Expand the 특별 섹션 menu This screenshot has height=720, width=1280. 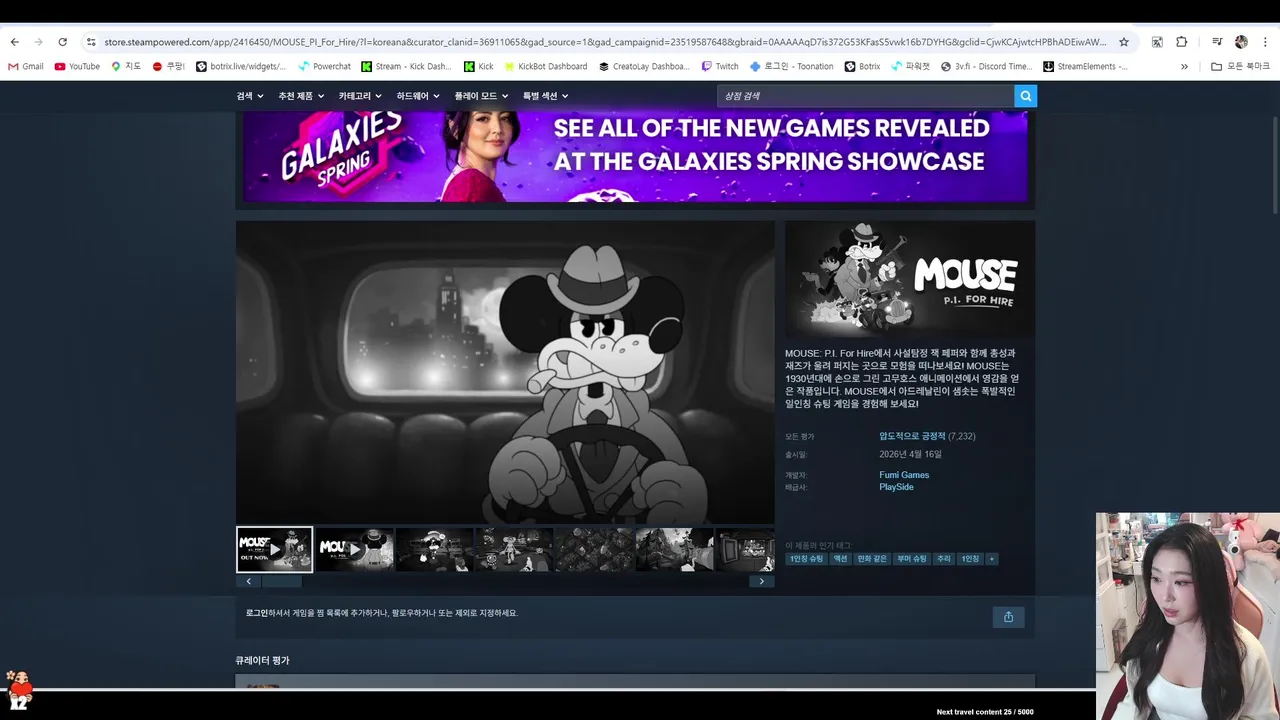tap(545, 96)
